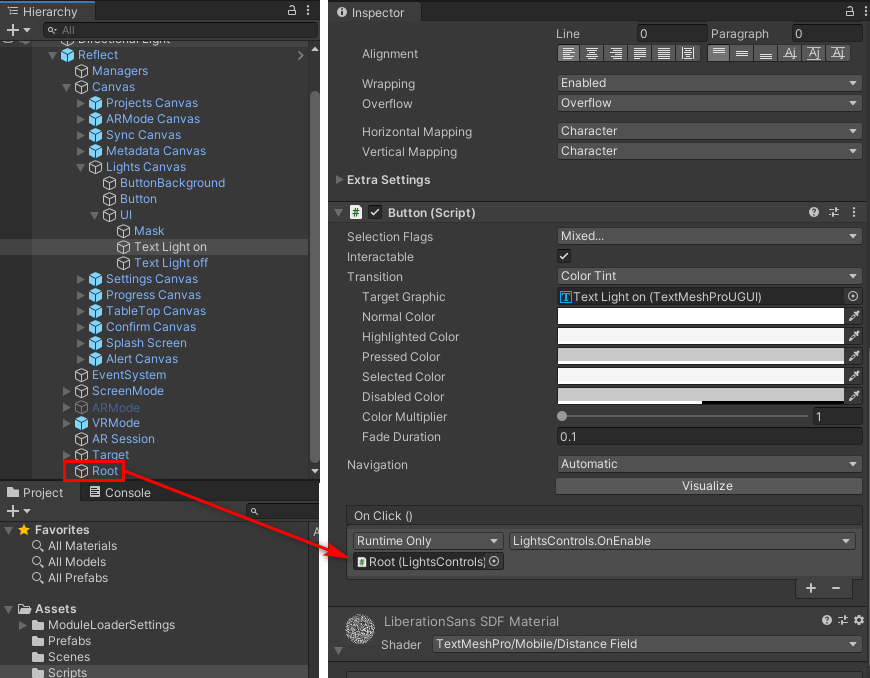Pick Normal Color with eyedropper

click(854, 317)
